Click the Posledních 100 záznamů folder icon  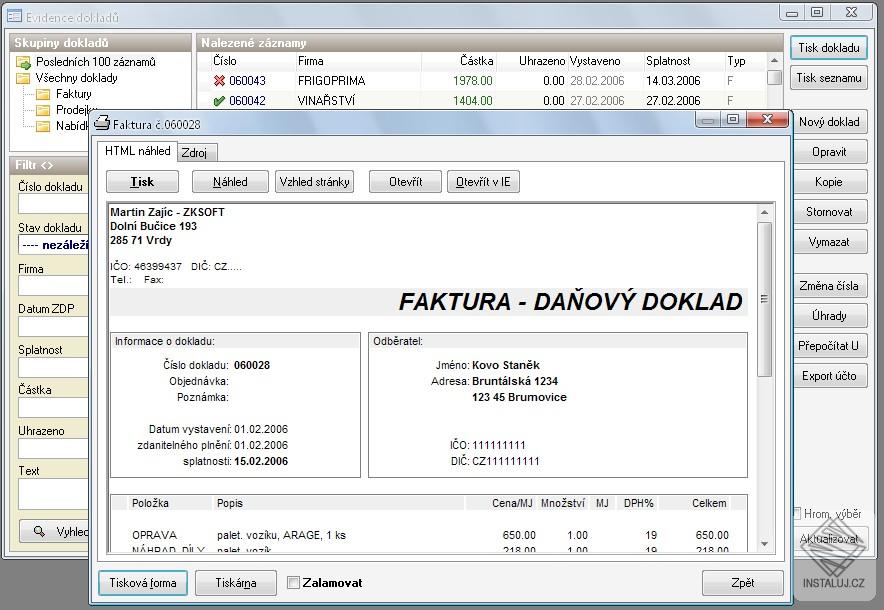tap(24, 62)
